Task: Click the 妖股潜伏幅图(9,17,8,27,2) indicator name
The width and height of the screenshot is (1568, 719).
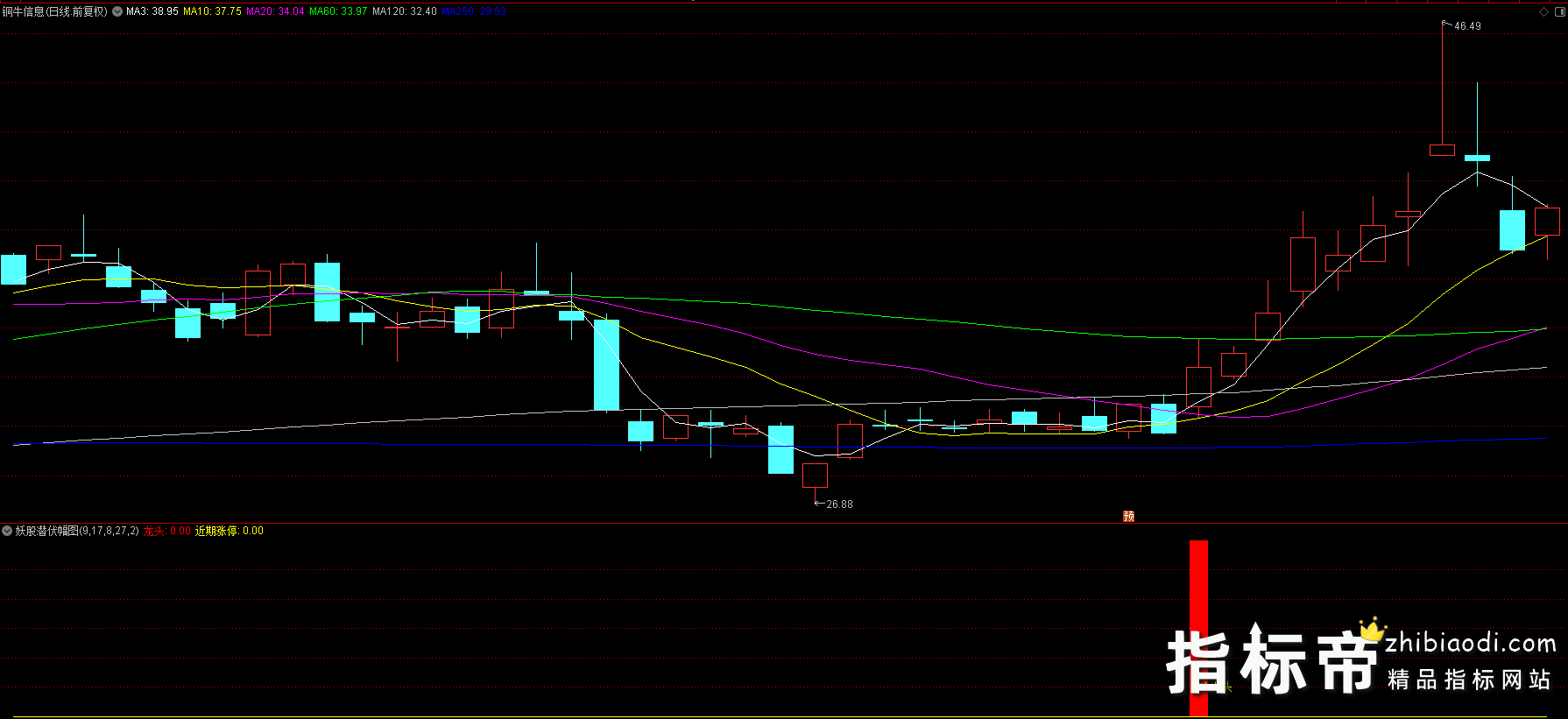Action: click(77, 531)
